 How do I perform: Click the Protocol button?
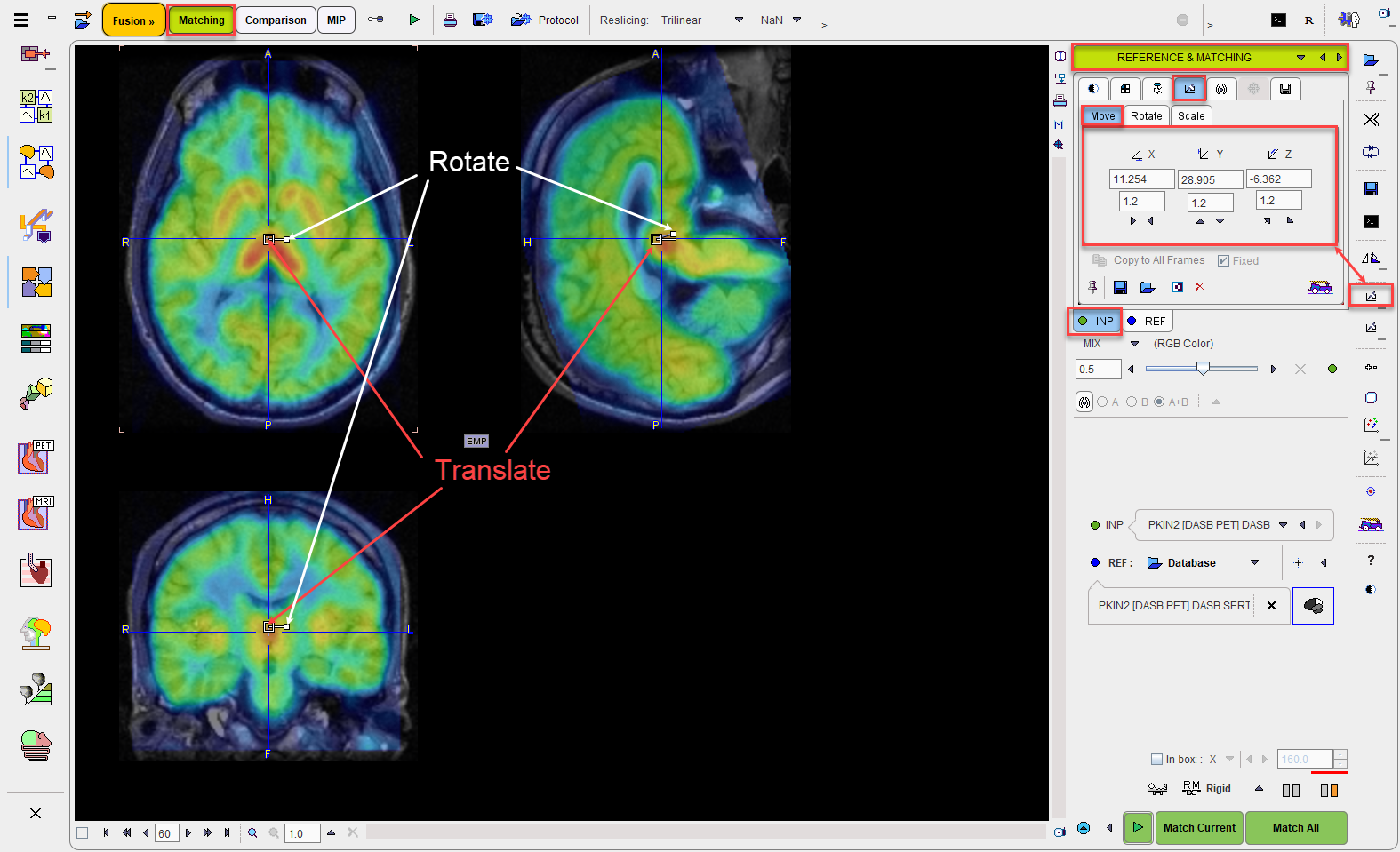[545, 20]
